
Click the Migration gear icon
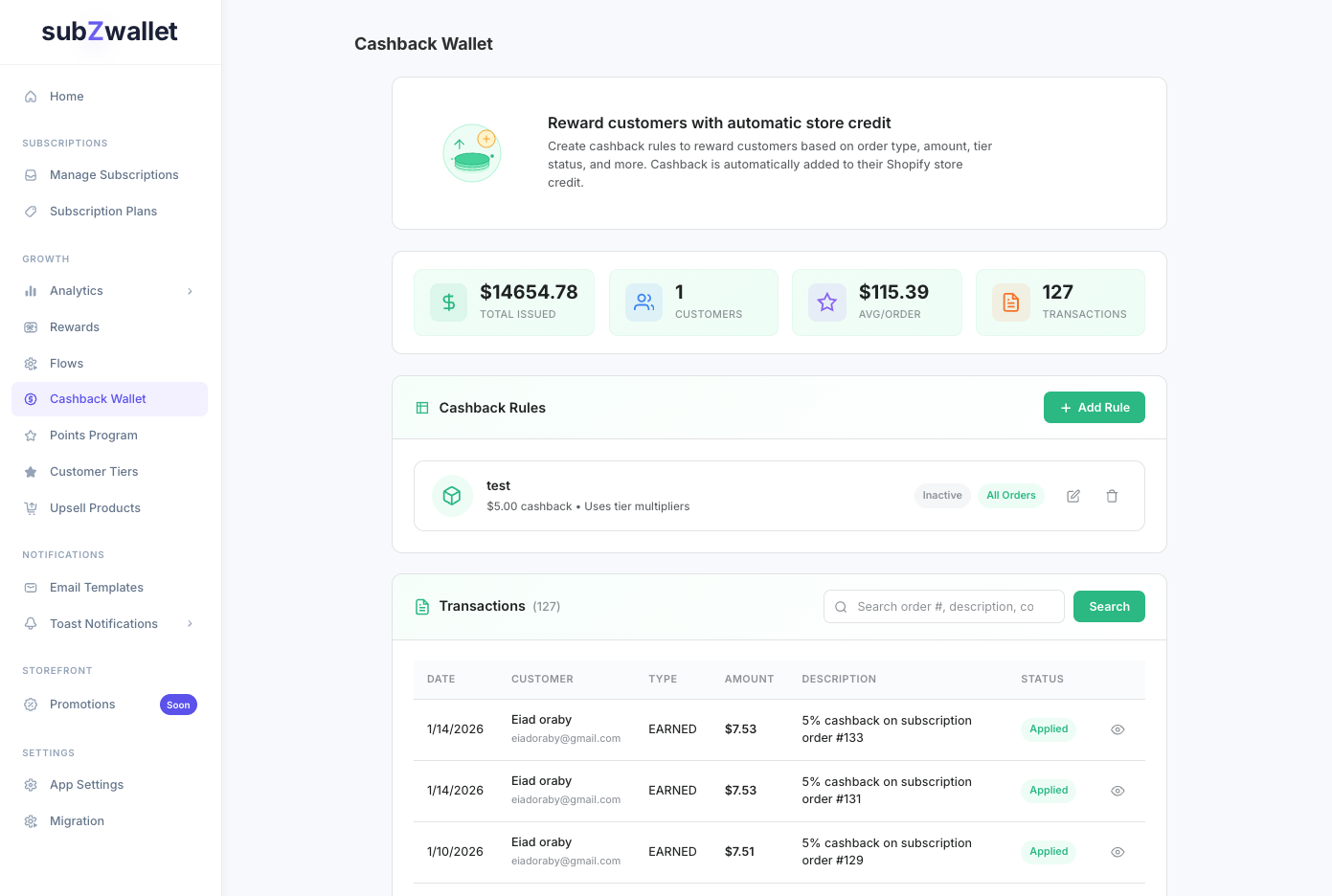[x=31, y=821]
